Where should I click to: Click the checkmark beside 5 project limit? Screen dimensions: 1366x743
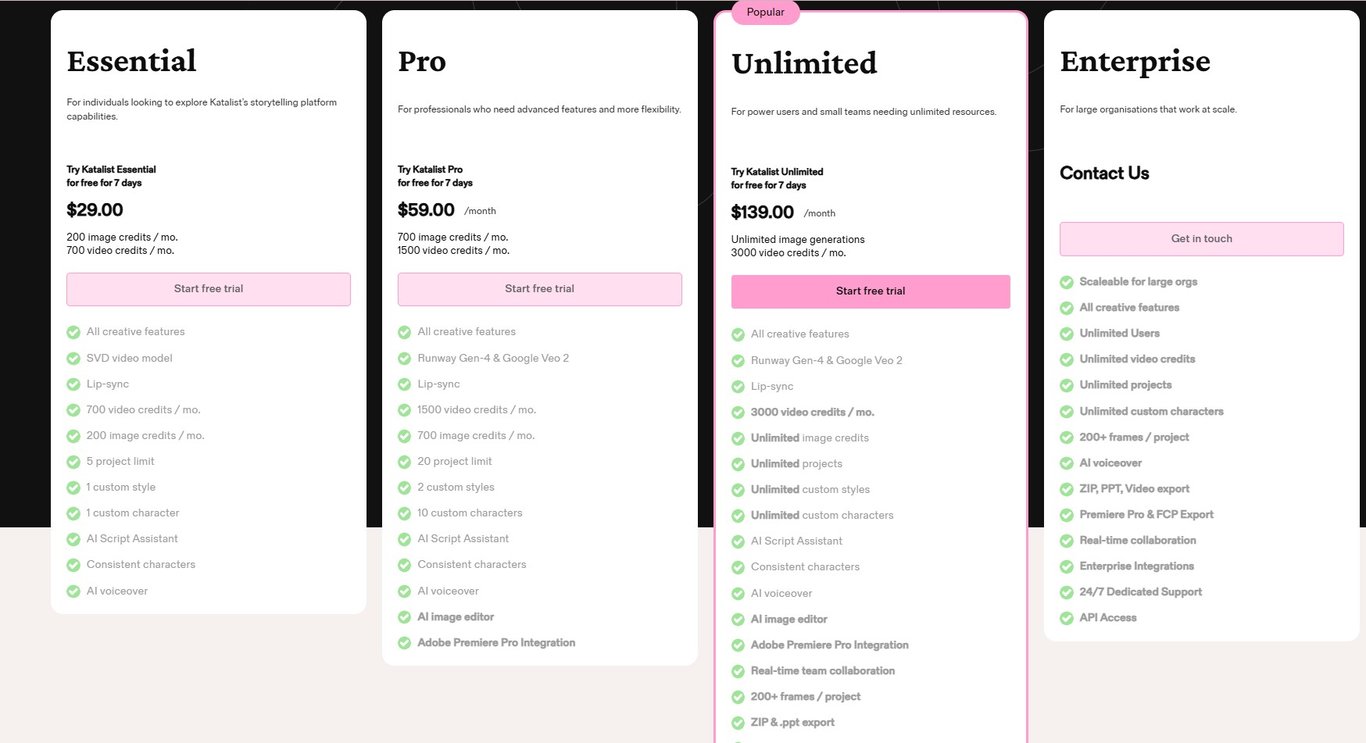pyautogui.click(x=73, y=461)
